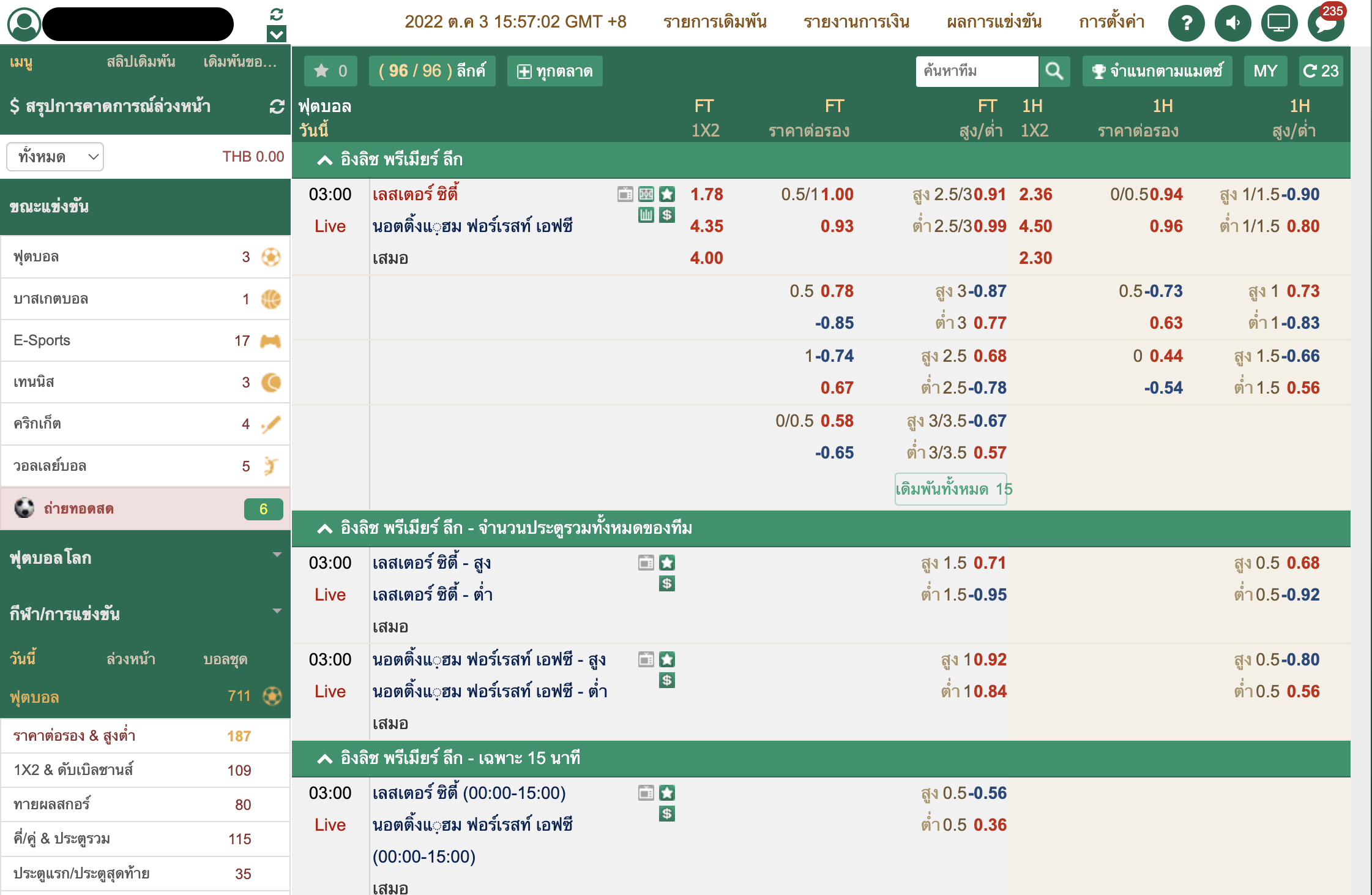Open ทายผลสกอร์ correct score row

[145, 804]
